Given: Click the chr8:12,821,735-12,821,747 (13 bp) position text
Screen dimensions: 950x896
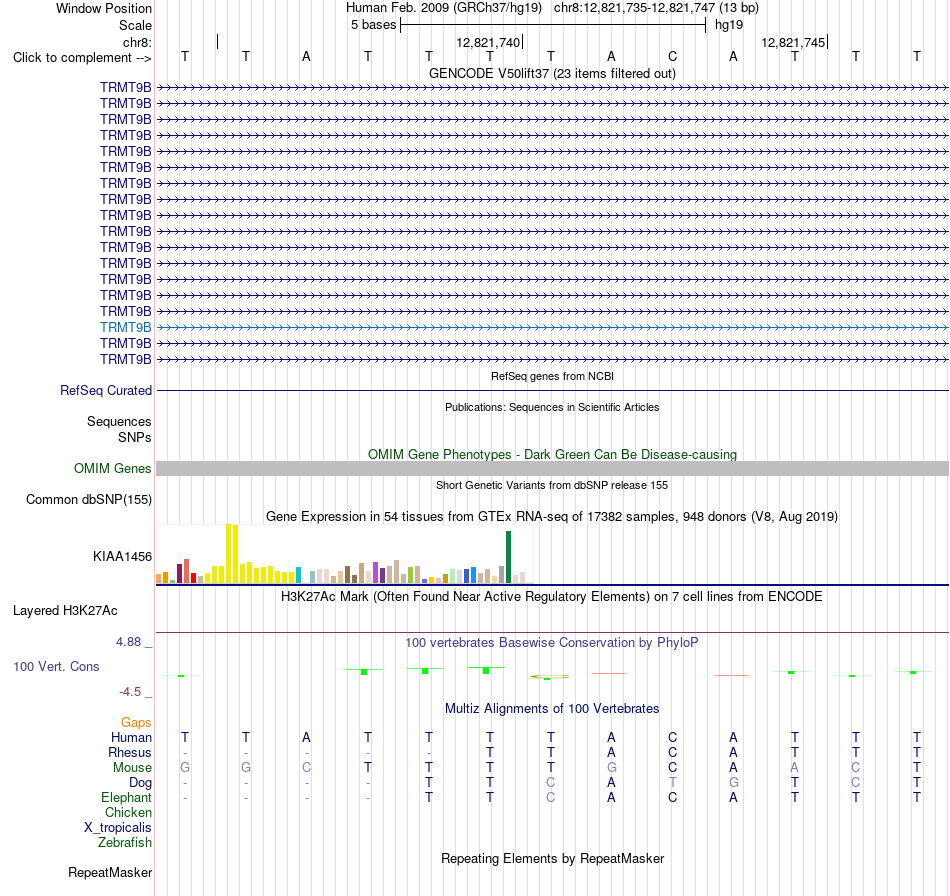Looking at the screenshot, I should point(656,8).
